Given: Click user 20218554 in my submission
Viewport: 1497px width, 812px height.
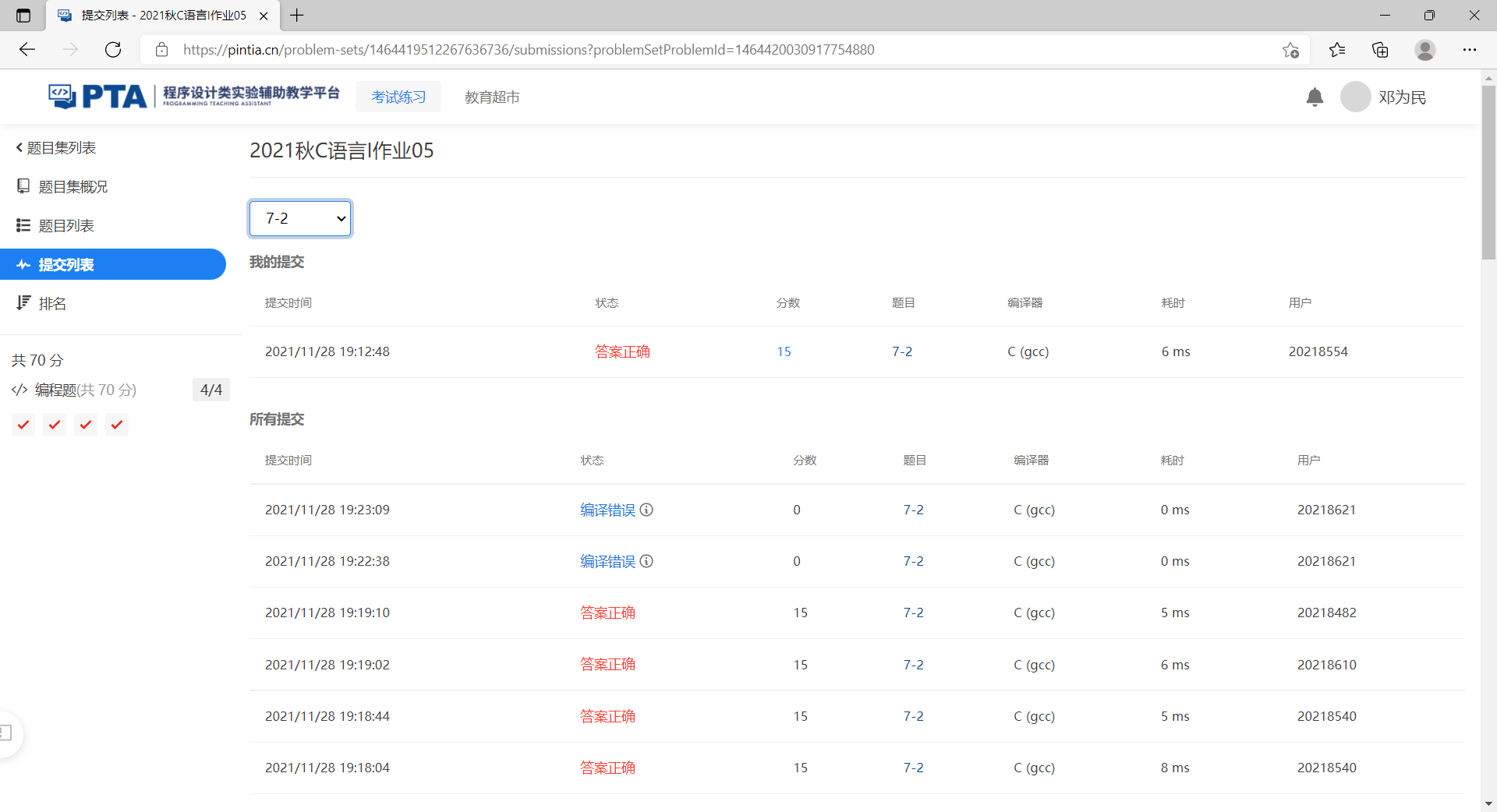Looking at the screenshot, I should 1318,351.
